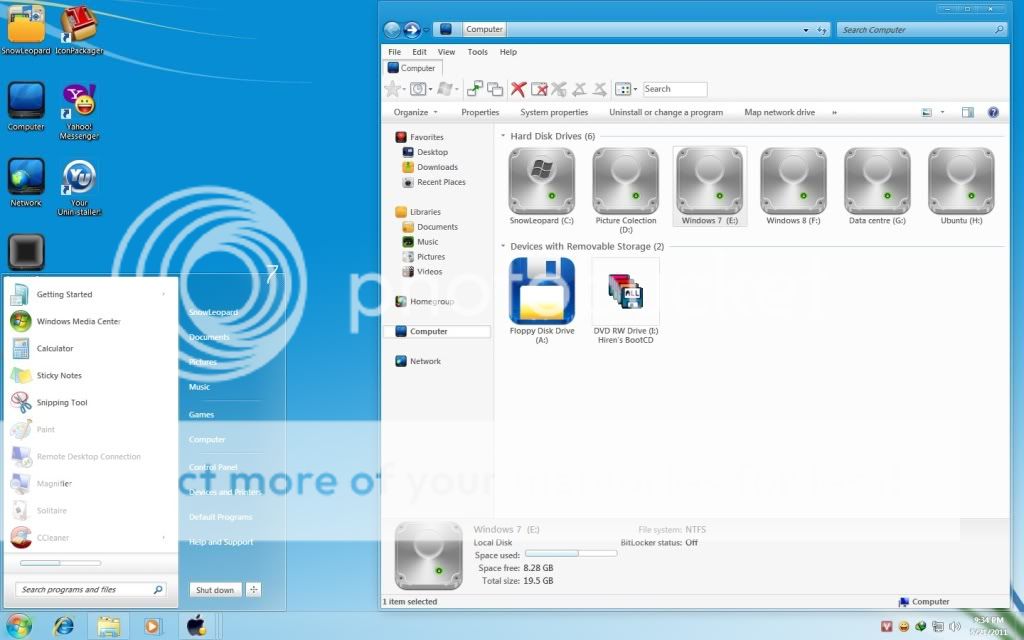The height and width of the screenshot is (640, 1024).
Task: Collapse the Hard Disk Drives group
Action: click(503, 136)
